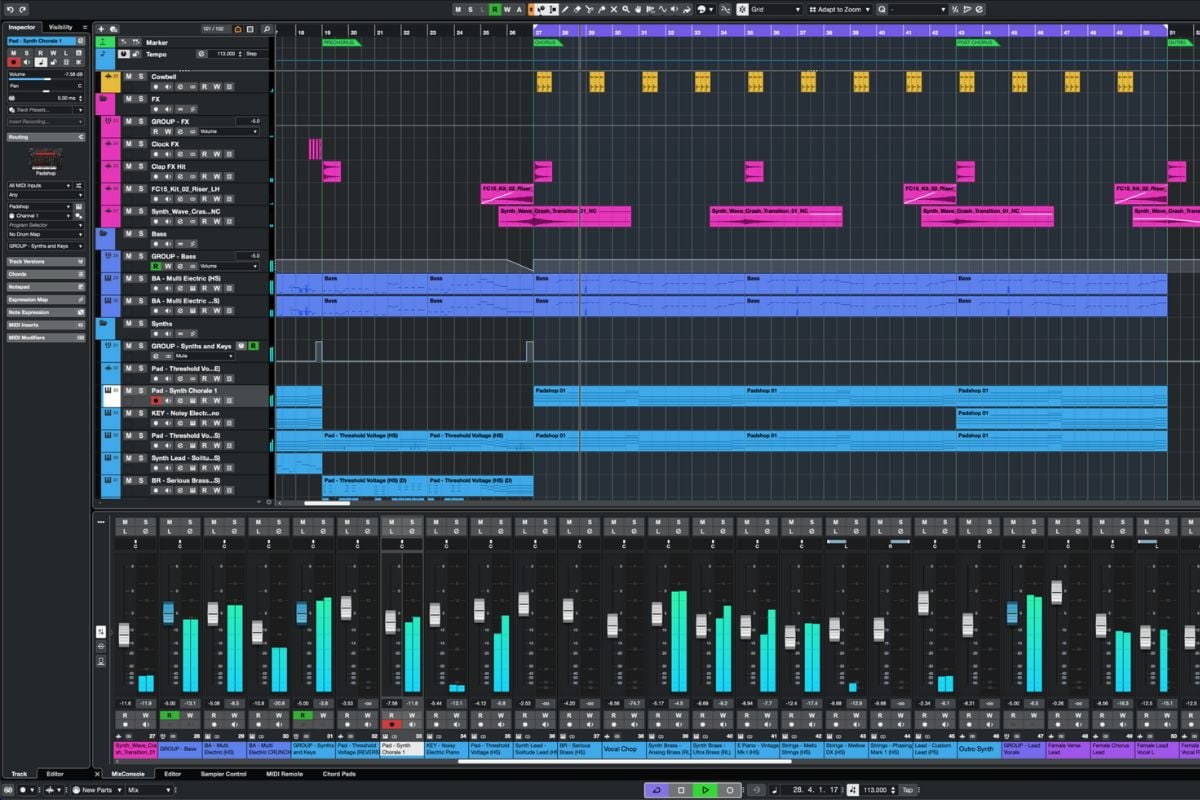This screenshot has width=1200, height=800.
Task: Expand the Routing section in Inspector
Action: (x=46, y=137)
